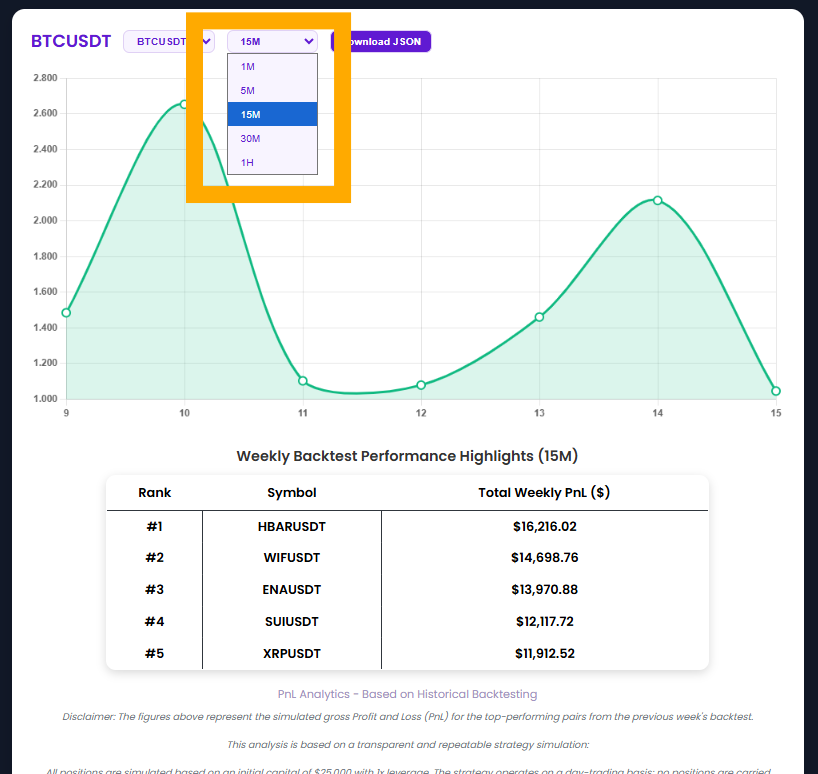Click the 1.000 y-axis label
The image size is (818, 774).
point(45,399)
